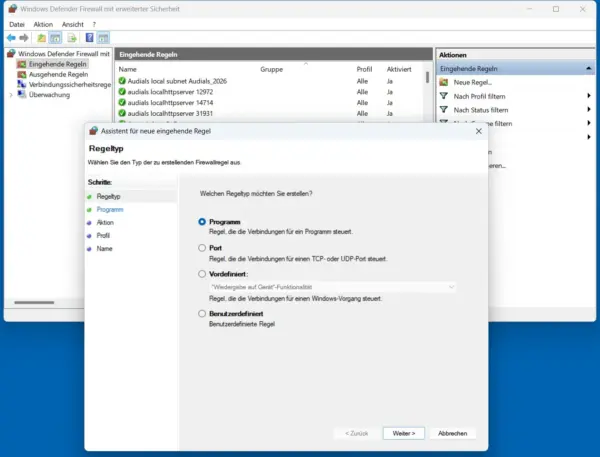Sort rules by the Profil column header
The width and height of the screenshot is (600, 457).
point(364,69)
